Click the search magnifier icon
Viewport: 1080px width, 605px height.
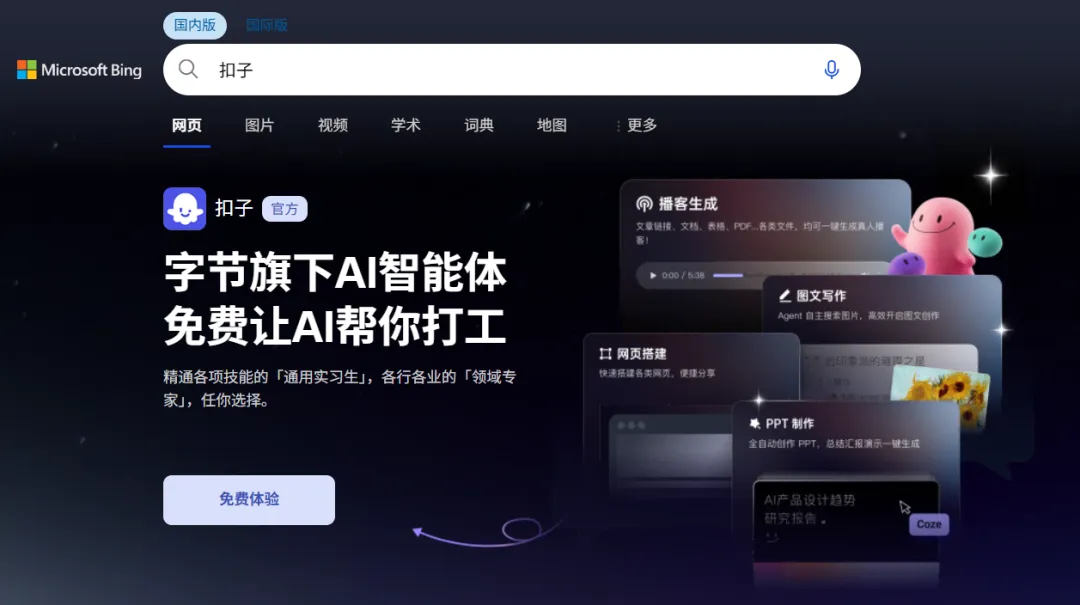coord(188,69)
